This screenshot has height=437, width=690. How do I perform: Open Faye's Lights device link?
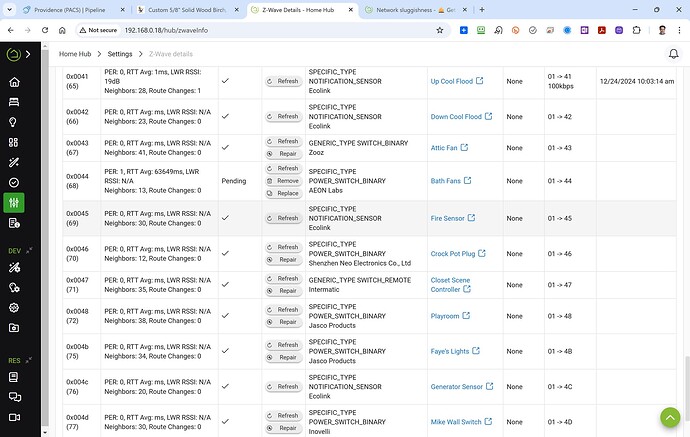click(x=450, y=351)
